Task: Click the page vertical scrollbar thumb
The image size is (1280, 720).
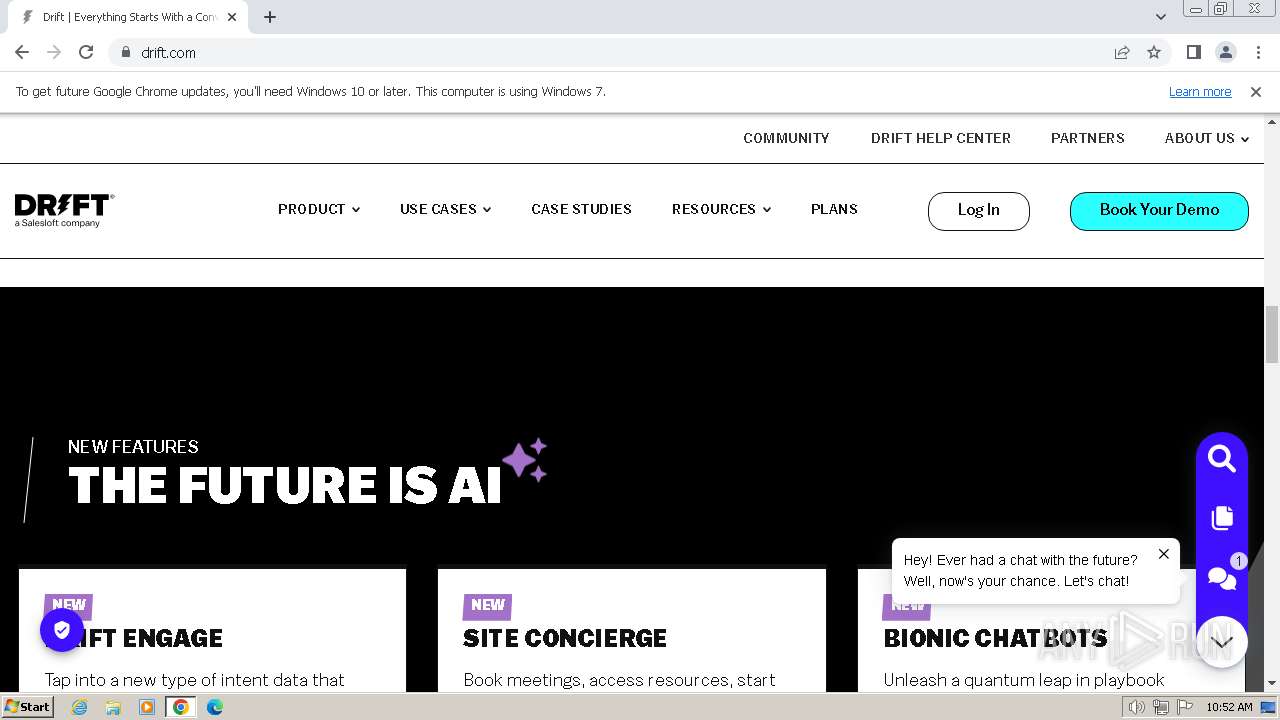Action: [1272, 335]
